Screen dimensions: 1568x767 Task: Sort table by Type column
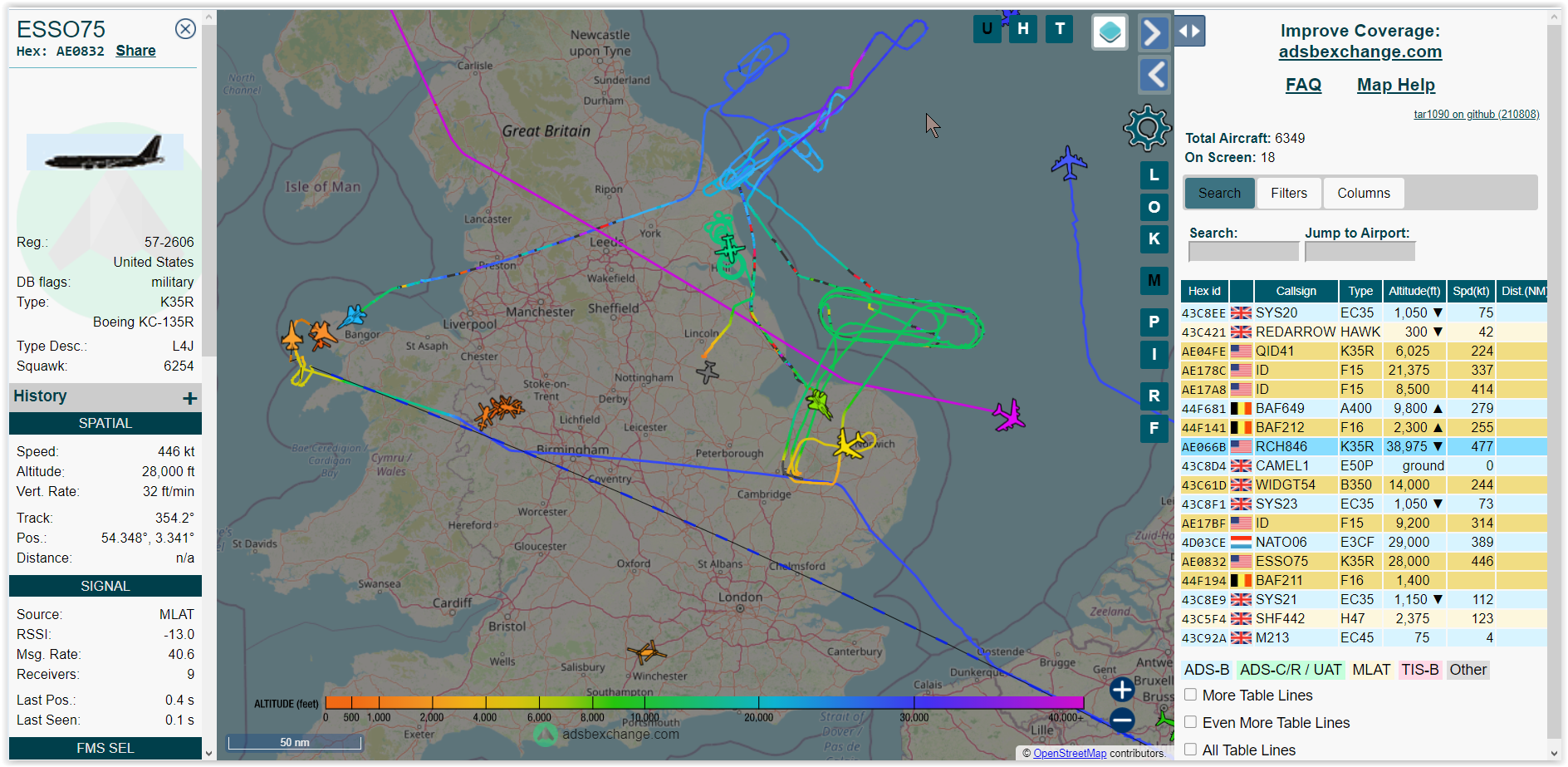click(x=1360, y=291)
